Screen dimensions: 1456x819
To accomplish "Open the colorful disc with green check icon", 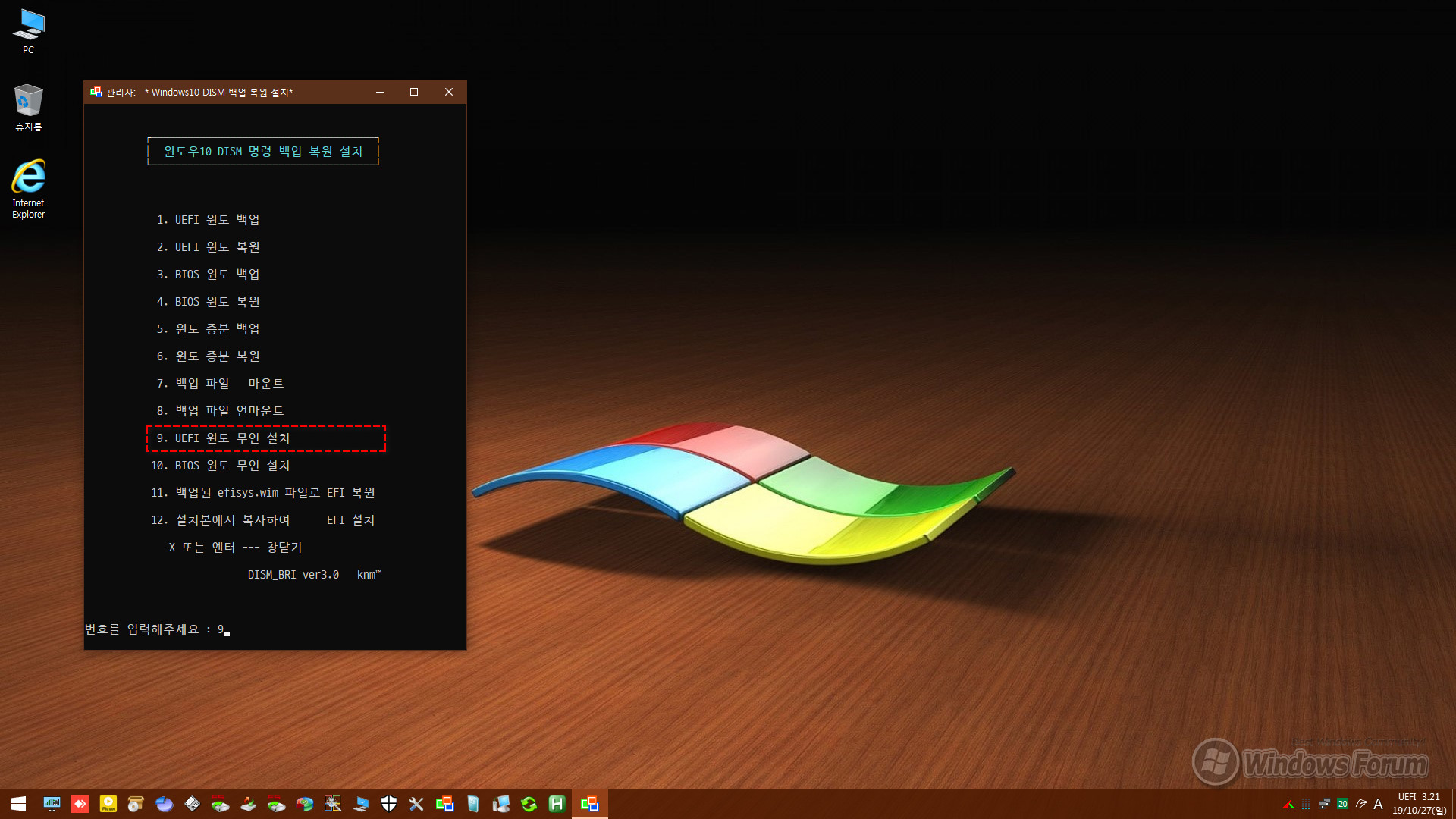I will (x=305, y=804).
